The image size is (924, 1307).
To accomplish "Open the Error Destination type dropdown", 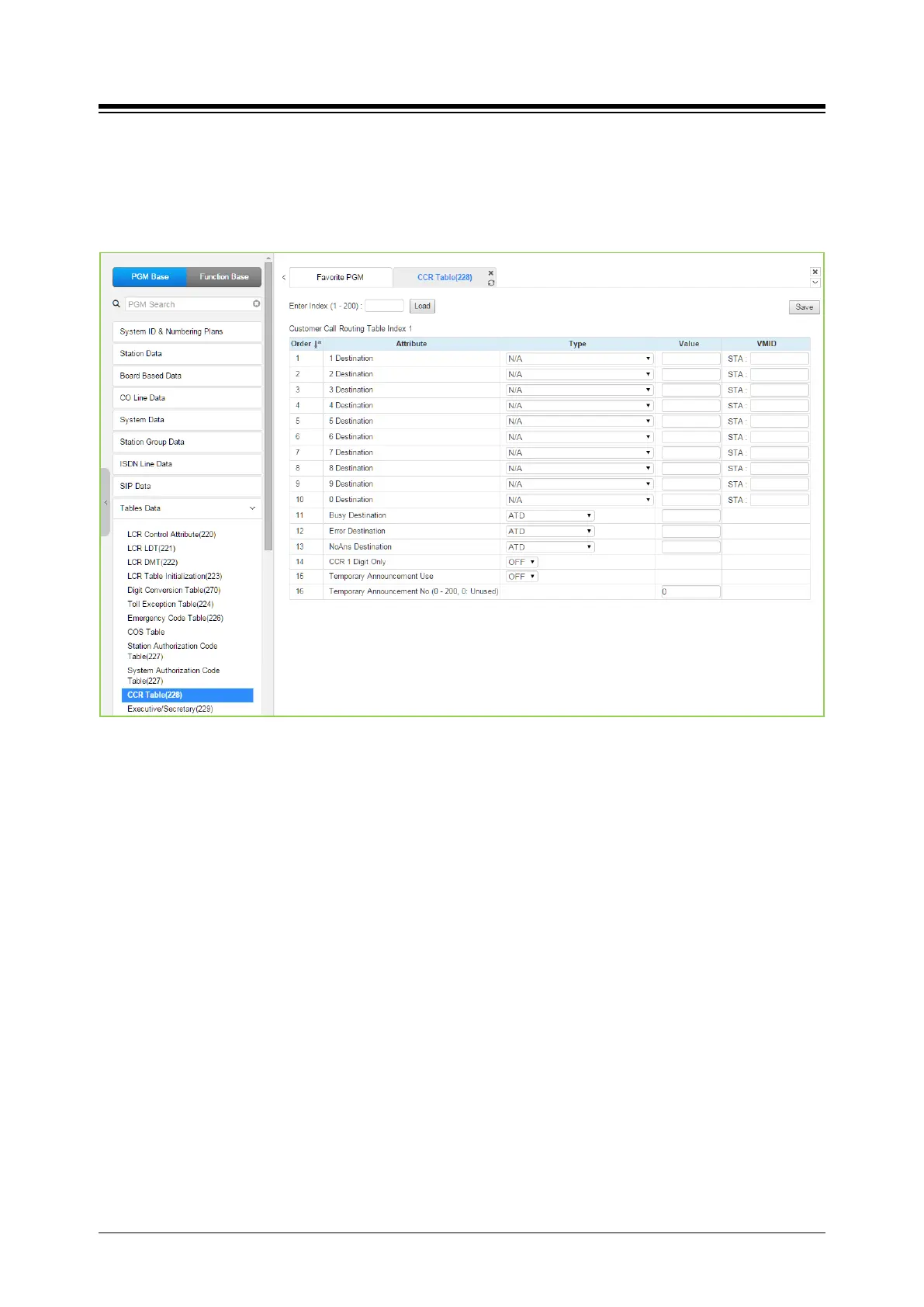I will [x=550, y=531].
